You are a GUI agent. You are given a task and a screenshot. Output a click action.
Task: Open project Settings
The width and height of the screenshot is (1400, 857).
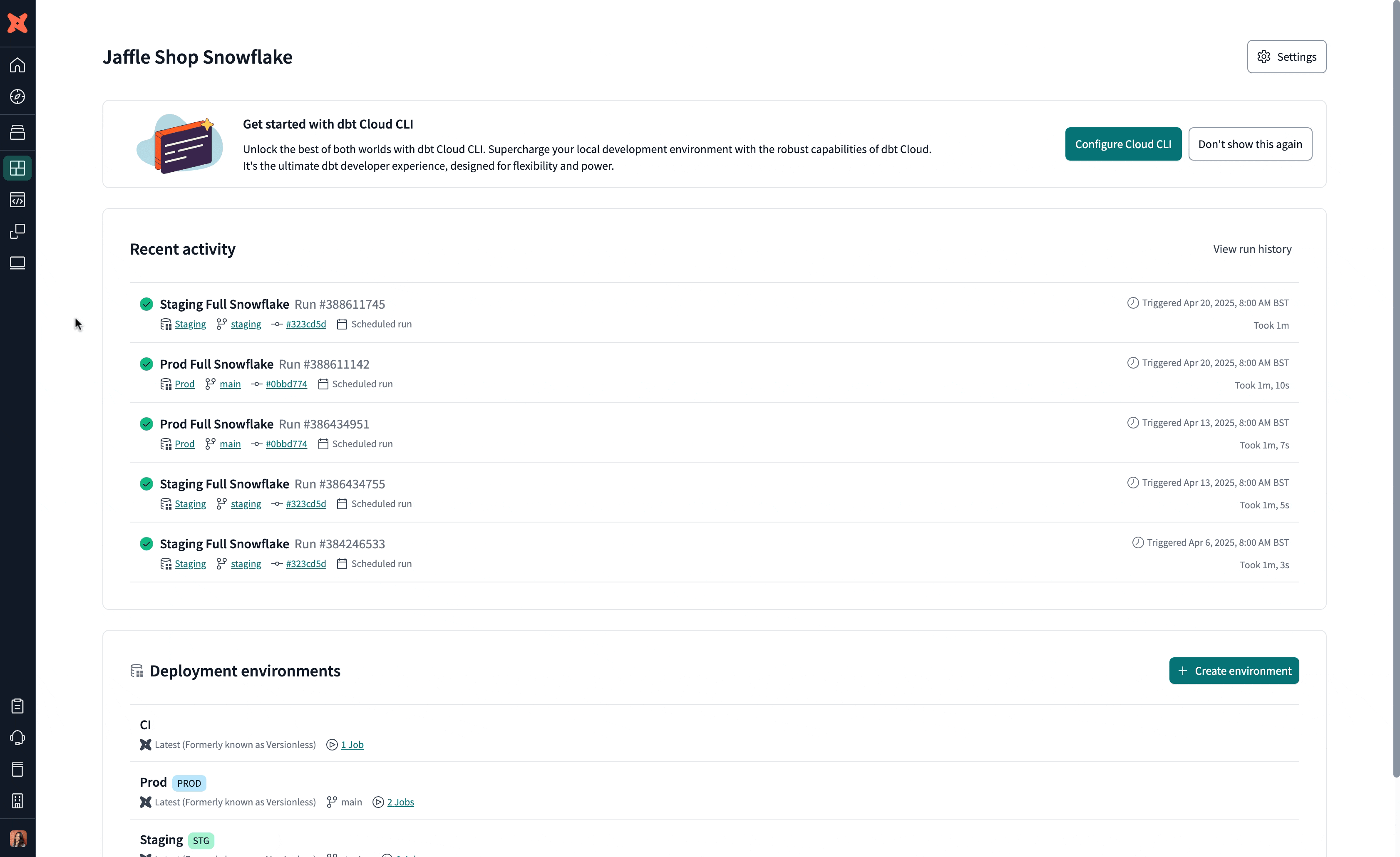1286,56
